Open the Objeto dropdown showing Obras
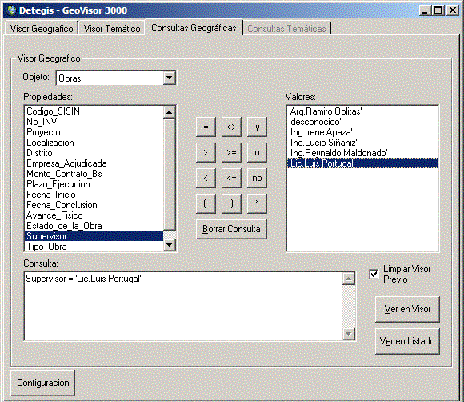Image resolution: width=464 pixels, height=402 pixels. point(169,78)
